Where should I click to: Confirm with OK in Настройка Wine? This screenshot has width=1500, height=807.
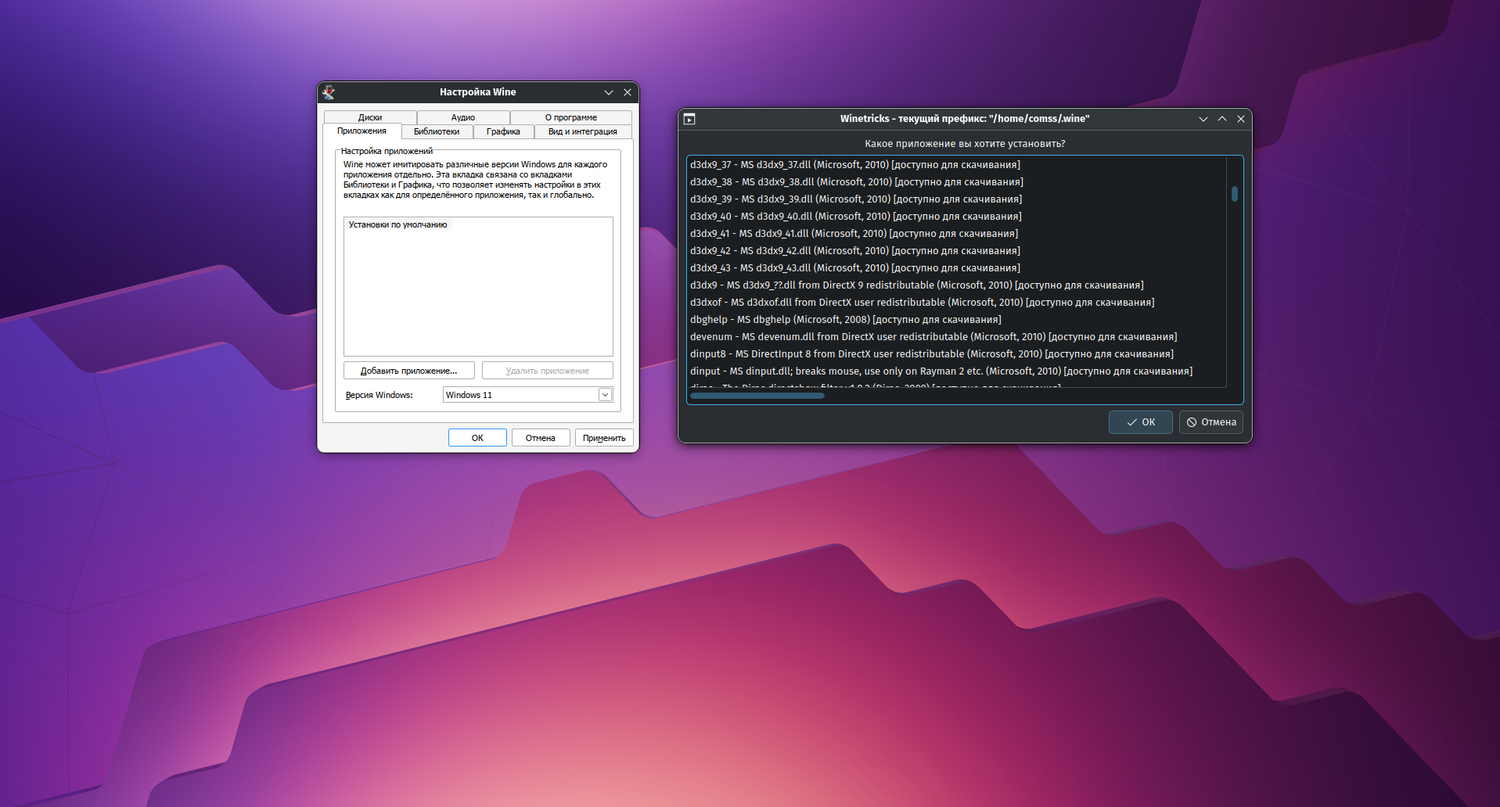coord(477,437)
